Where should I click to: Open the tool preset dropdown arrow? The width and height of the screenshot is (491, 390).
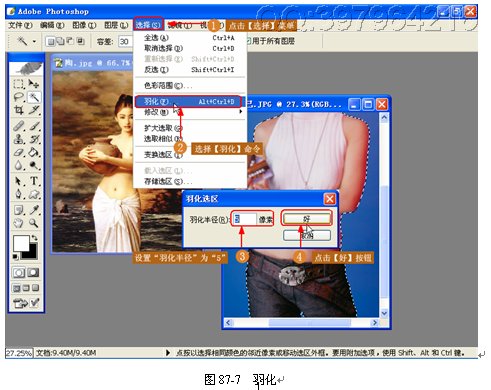pos(34,42)
